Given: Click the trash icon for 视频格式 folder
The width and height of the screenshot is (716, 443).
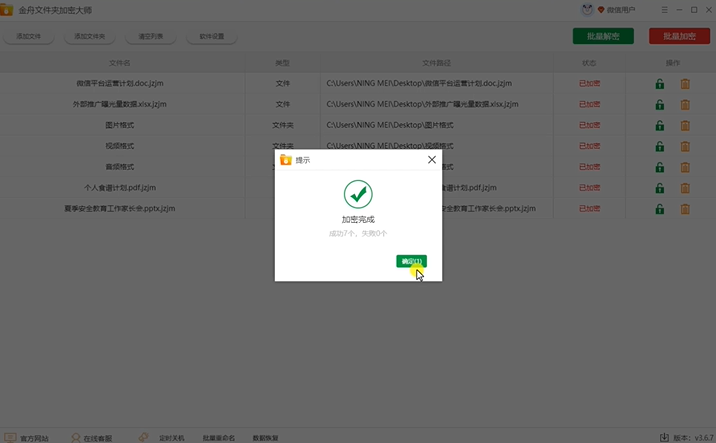Looking at the screenshot, I should coord(685,146).
